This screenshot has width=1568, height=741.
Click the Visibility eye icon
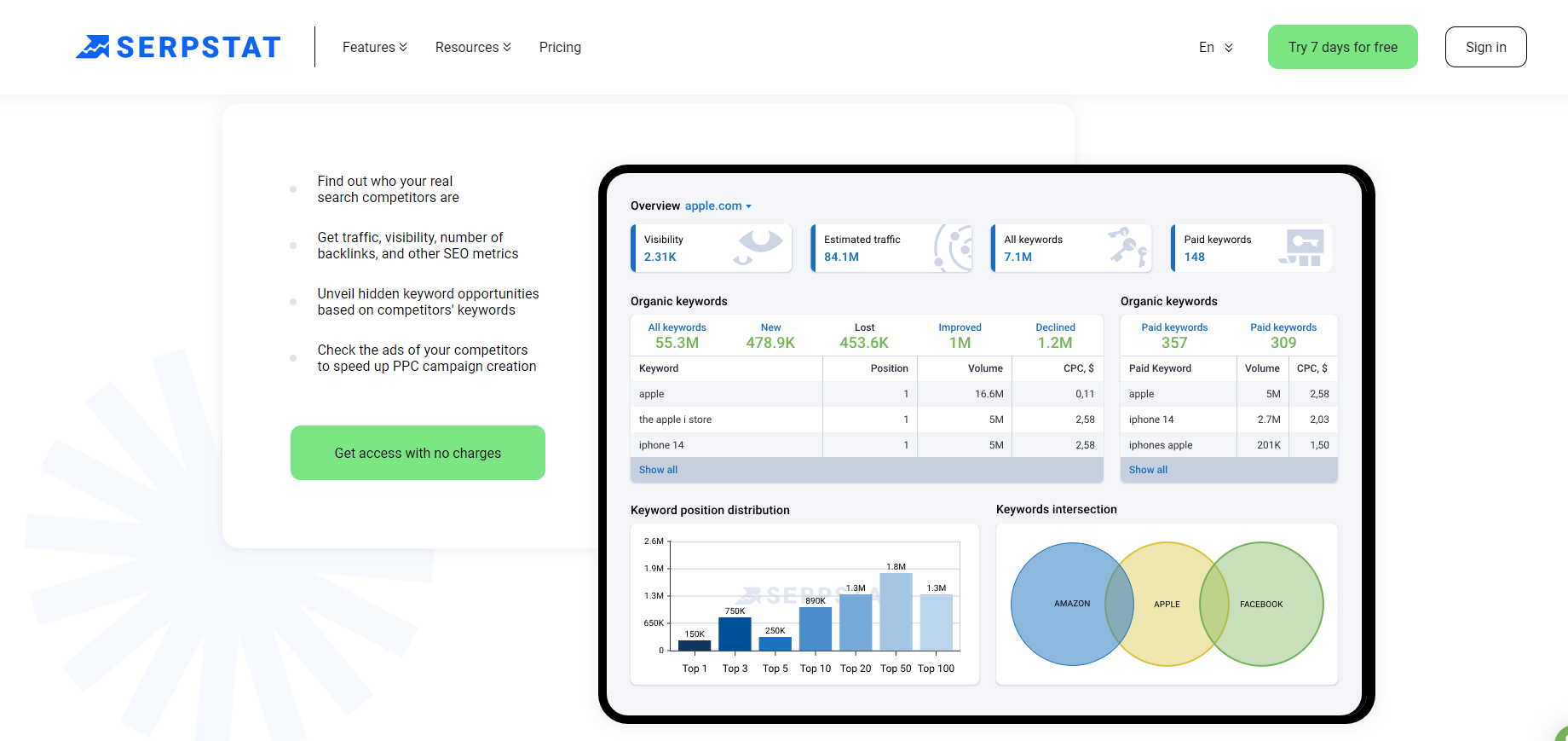click(x=758, y=247)
